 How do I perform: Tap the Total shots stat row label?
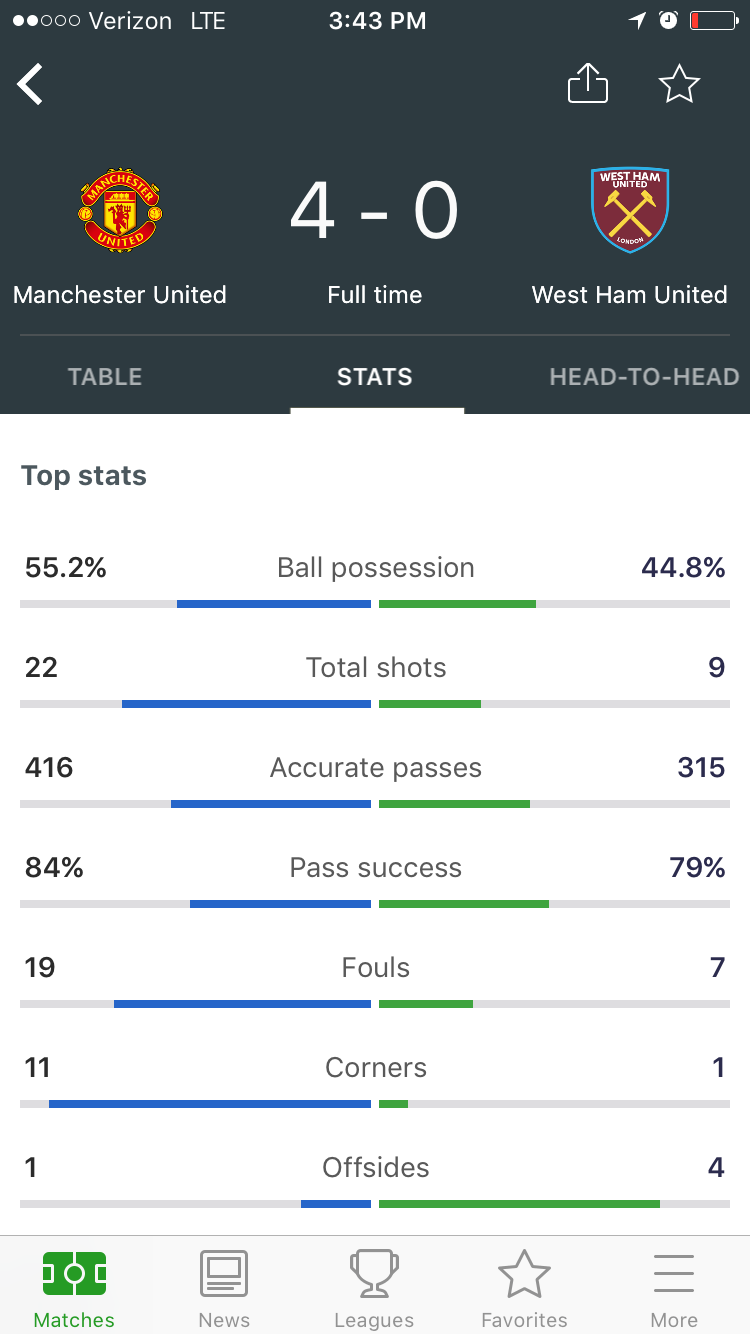[x=376, y=667]
